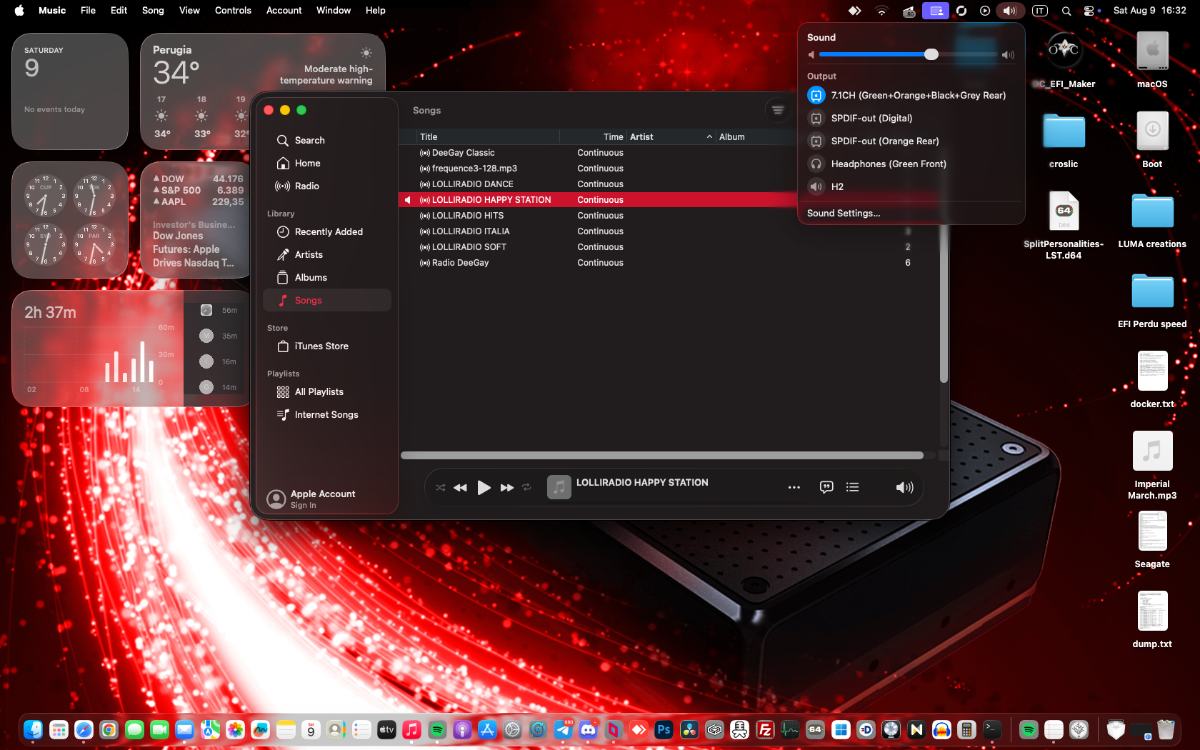Open Recently Added in Library
Viewport: 1200px width, 750px height.
pyautogui.click(x=327, y=232)
